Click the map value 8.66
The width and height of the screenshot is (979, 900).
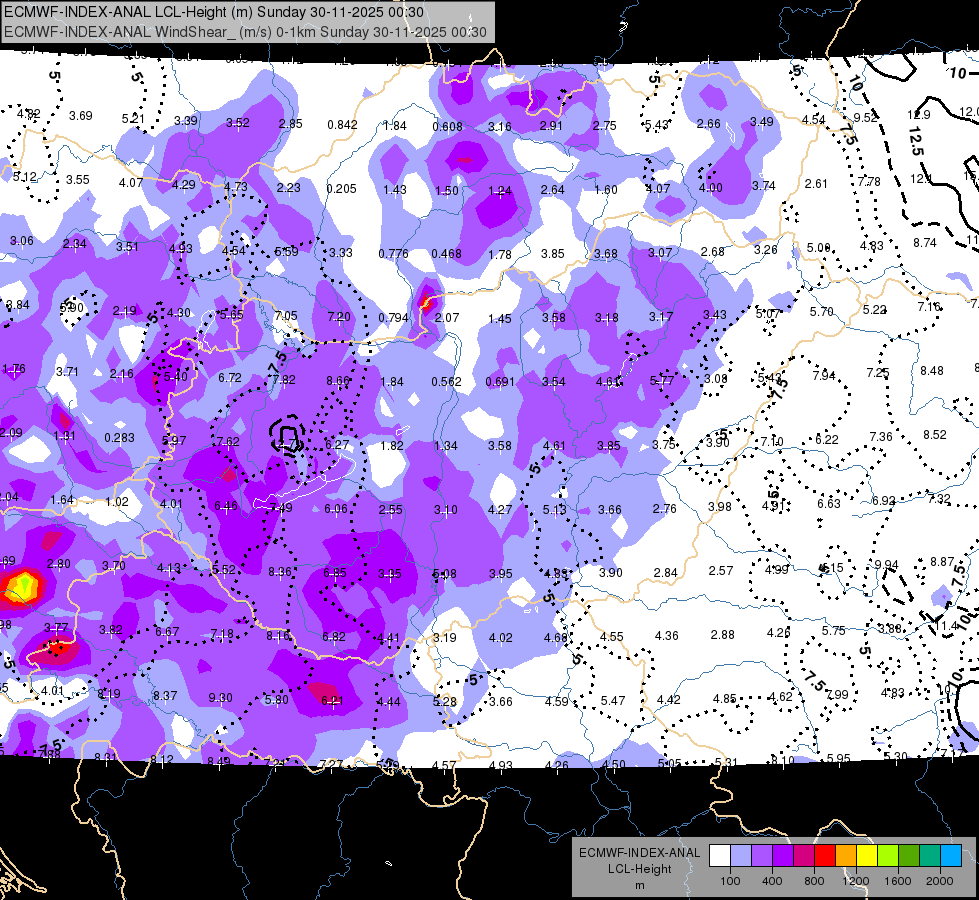click(x=338, y=380)
